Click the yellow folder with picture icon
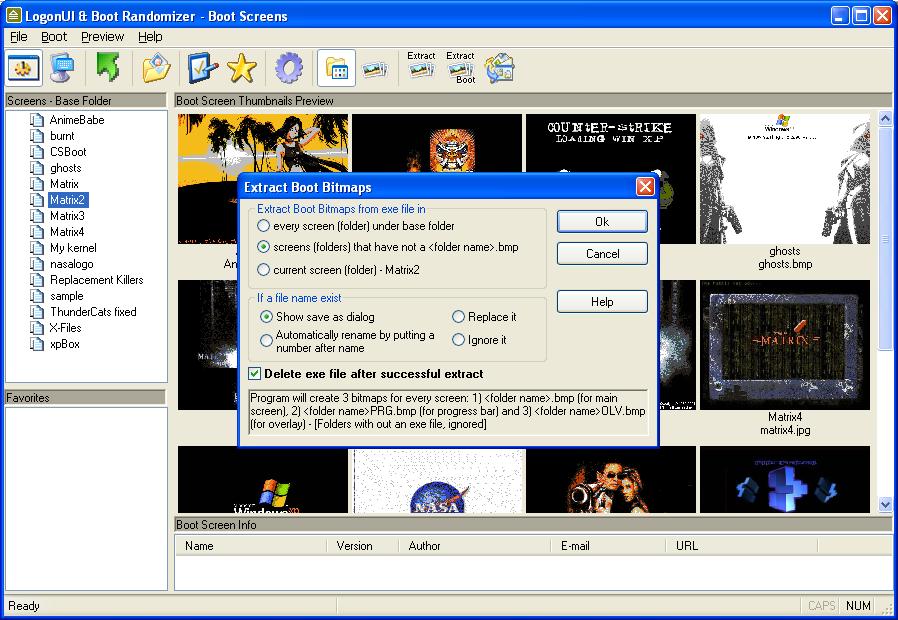The width and height of the screenshot is (898, 620). [156, 69]
